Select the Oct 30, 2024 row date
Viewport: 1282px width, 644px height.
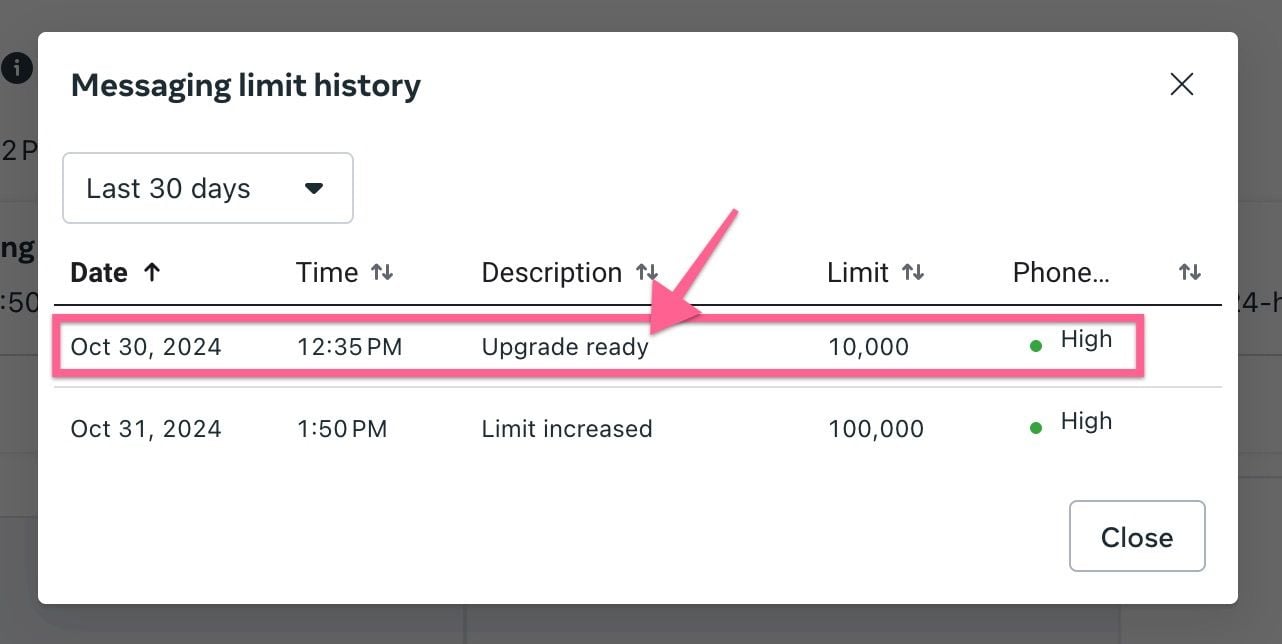pos(146,347)
